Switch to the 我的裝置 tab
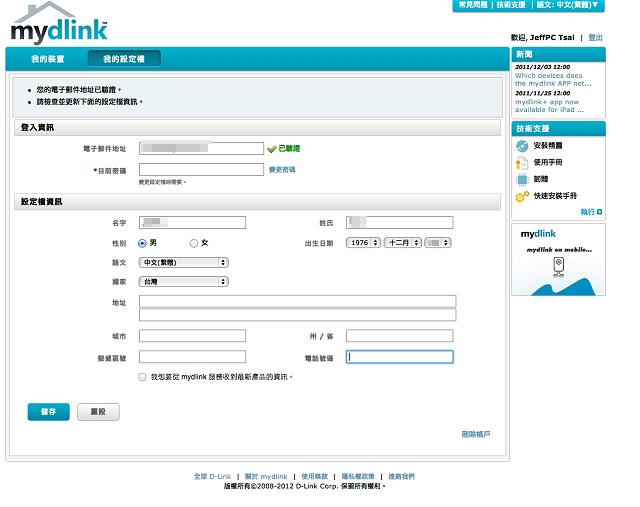Screen dimensions: 640x507 [x=48, y=59]
